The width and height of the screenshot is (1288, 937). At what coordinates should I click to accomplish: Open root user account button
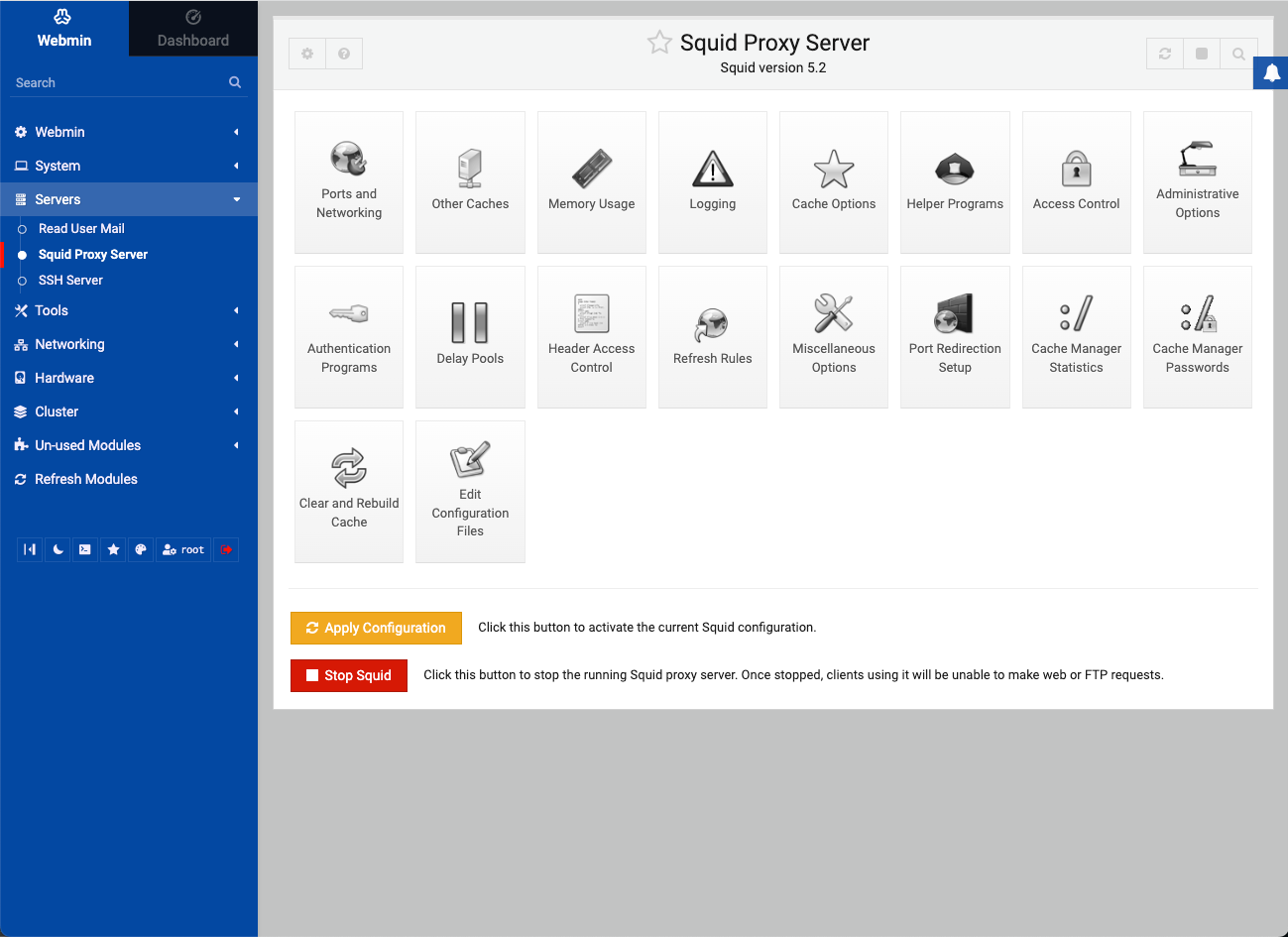coord(183,549)
